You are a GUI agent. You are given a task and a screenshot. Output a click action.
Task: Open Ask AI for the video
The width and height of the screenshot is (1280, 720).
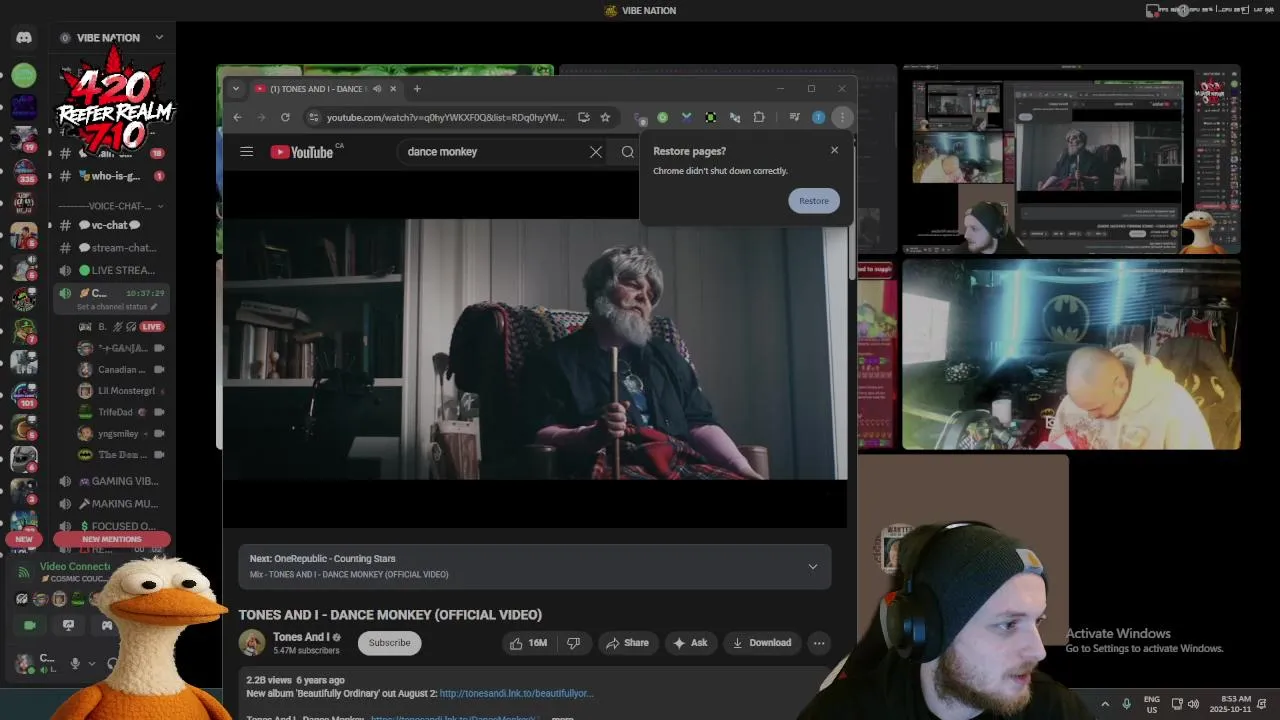click(x=690, y=643)
